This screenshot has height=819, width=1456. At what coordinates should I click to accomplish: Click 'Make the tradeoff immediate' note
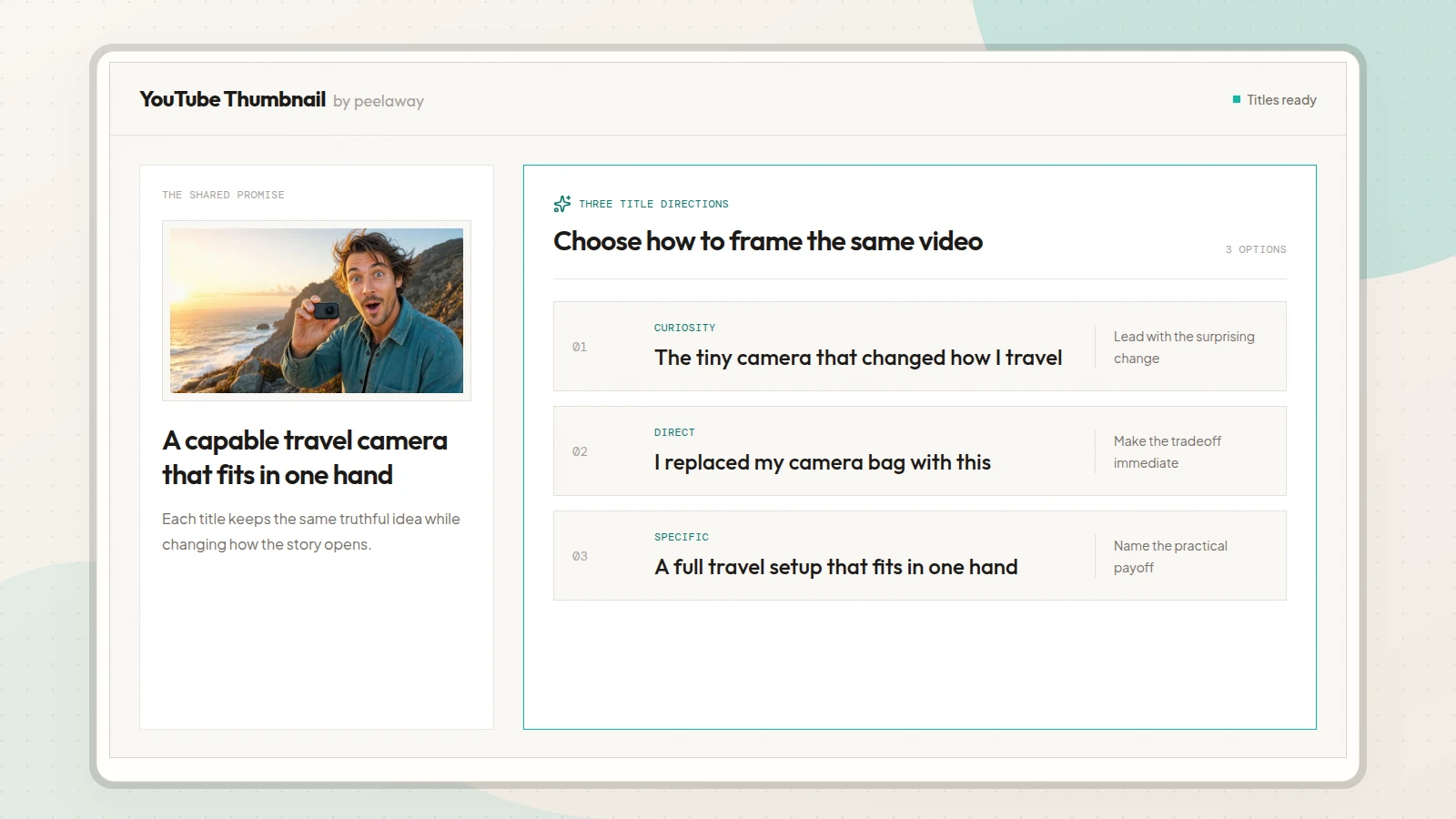click(x=1168, y=452)
